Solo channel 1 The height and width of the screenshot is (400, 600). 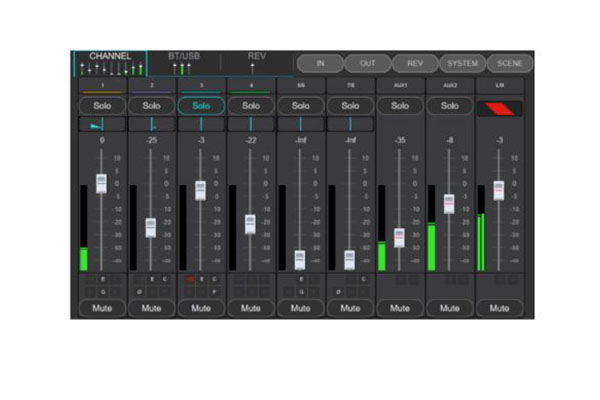pyautogui.click(x=102, y=106)
